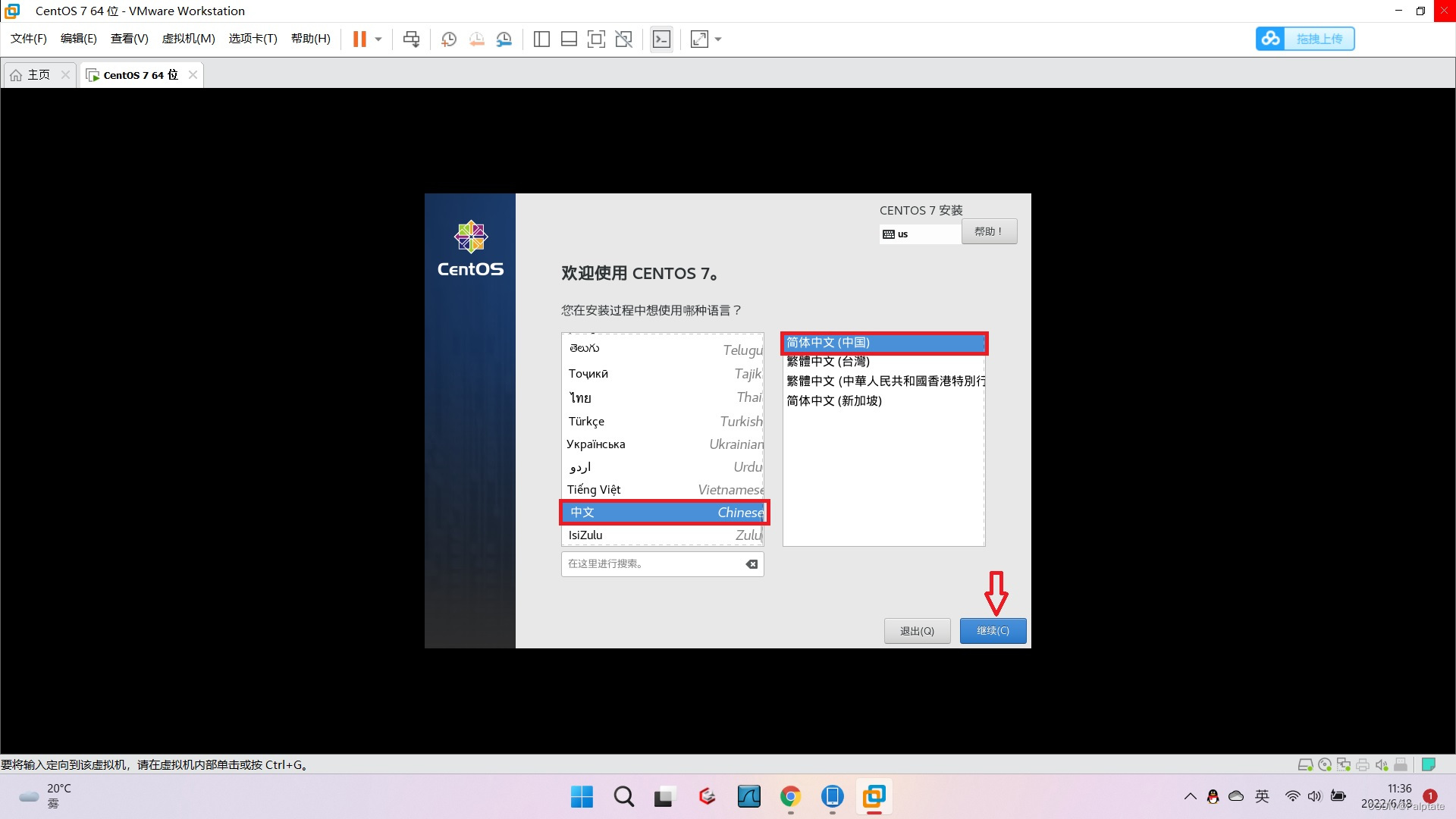This screenshot has height=819, width=1456.
Task: Choose Türkçe Turkish language
Action: (663, 421)
